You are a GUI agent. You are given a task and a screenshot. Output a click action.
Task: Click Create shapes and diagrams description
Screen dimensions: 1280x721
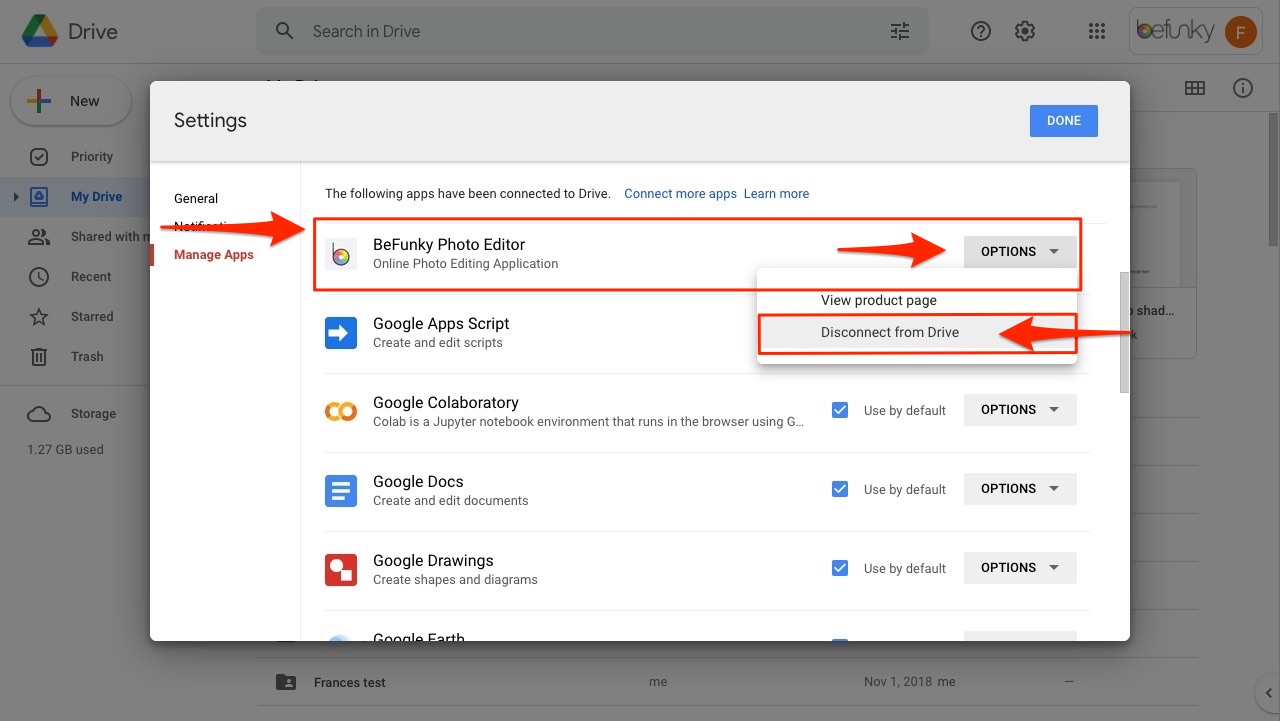(x=455, y=580)
